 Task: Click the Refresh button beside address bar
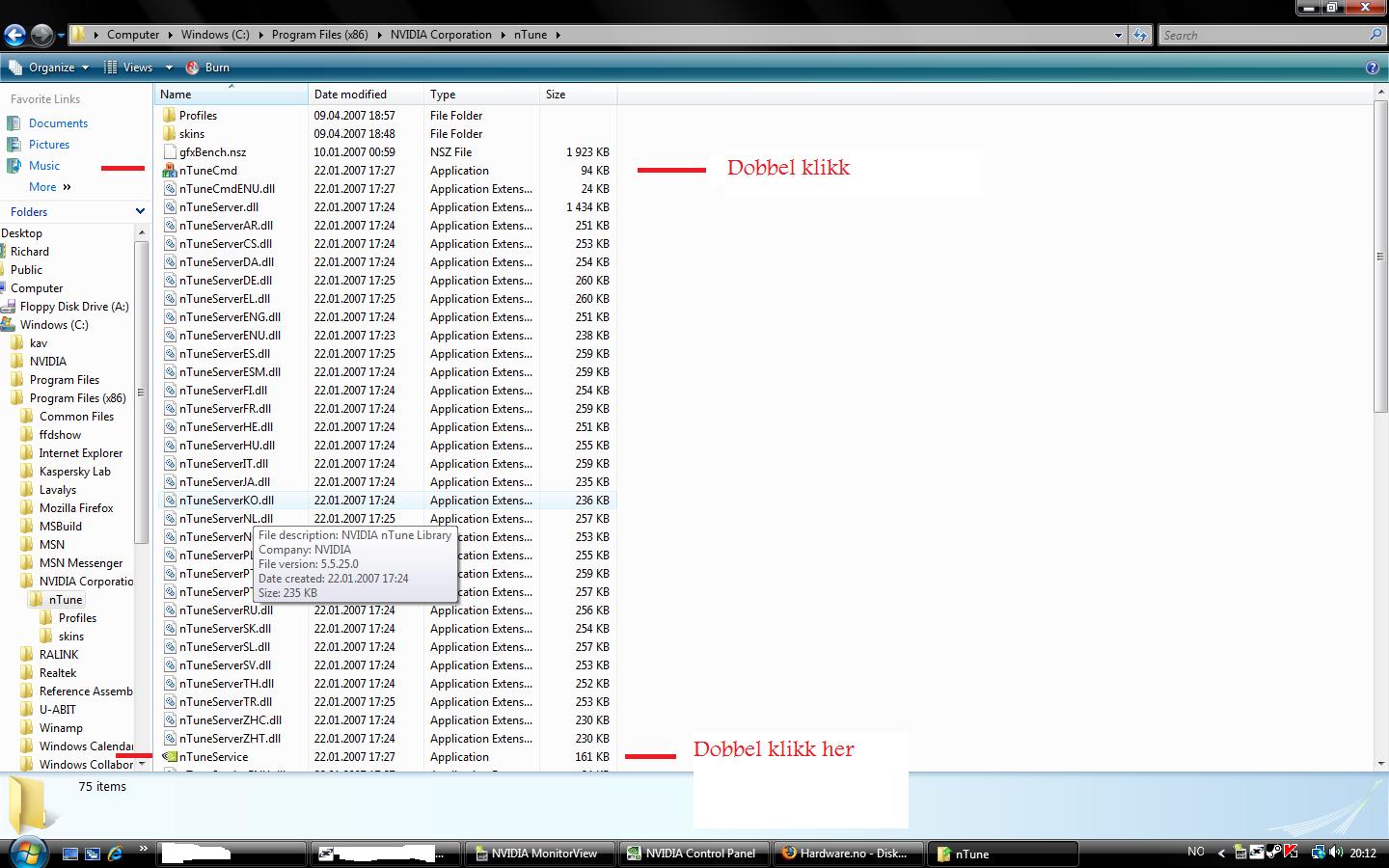tap(1140, 35)
